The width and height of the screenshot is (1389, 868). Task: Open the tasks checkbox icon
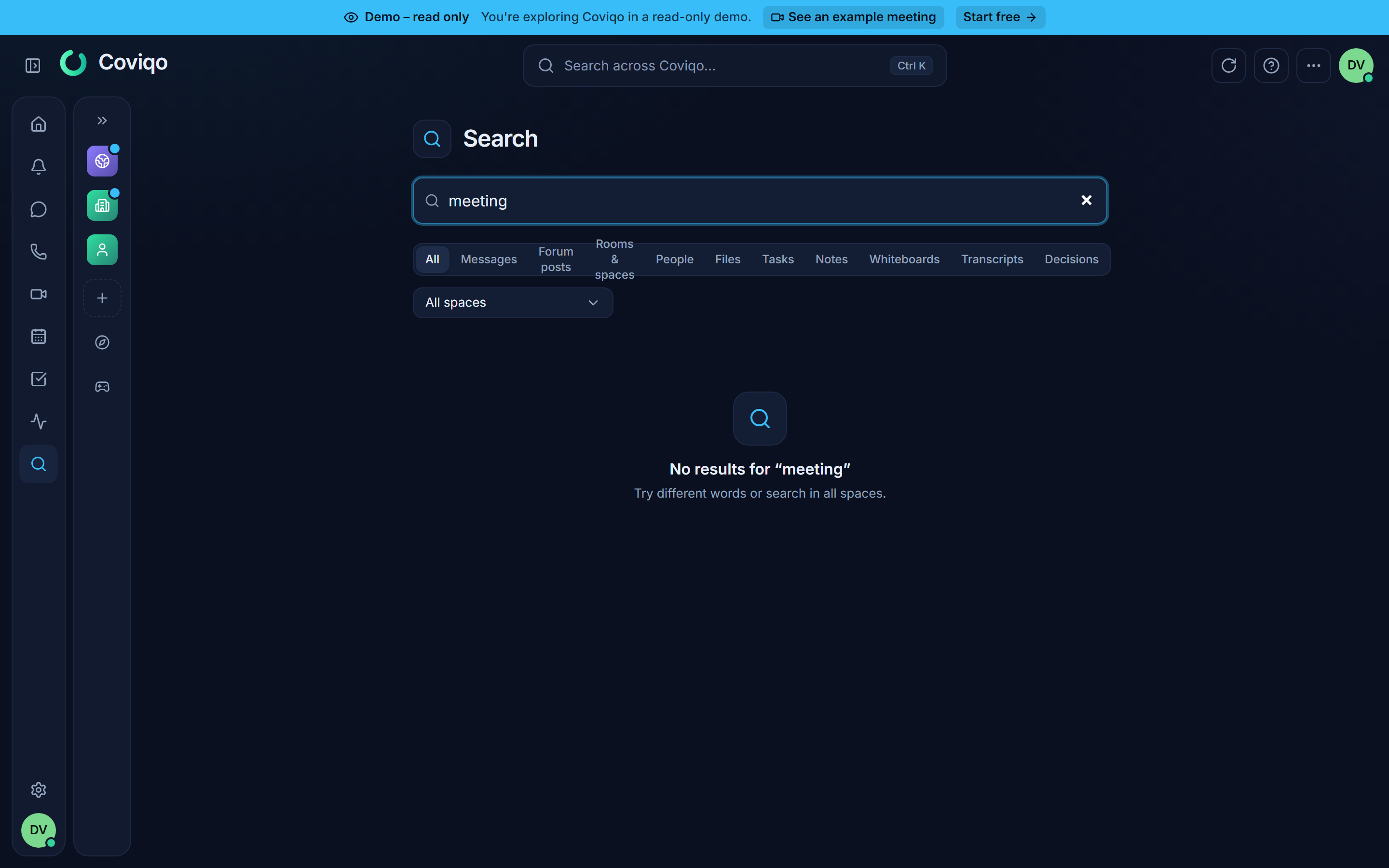39,379
